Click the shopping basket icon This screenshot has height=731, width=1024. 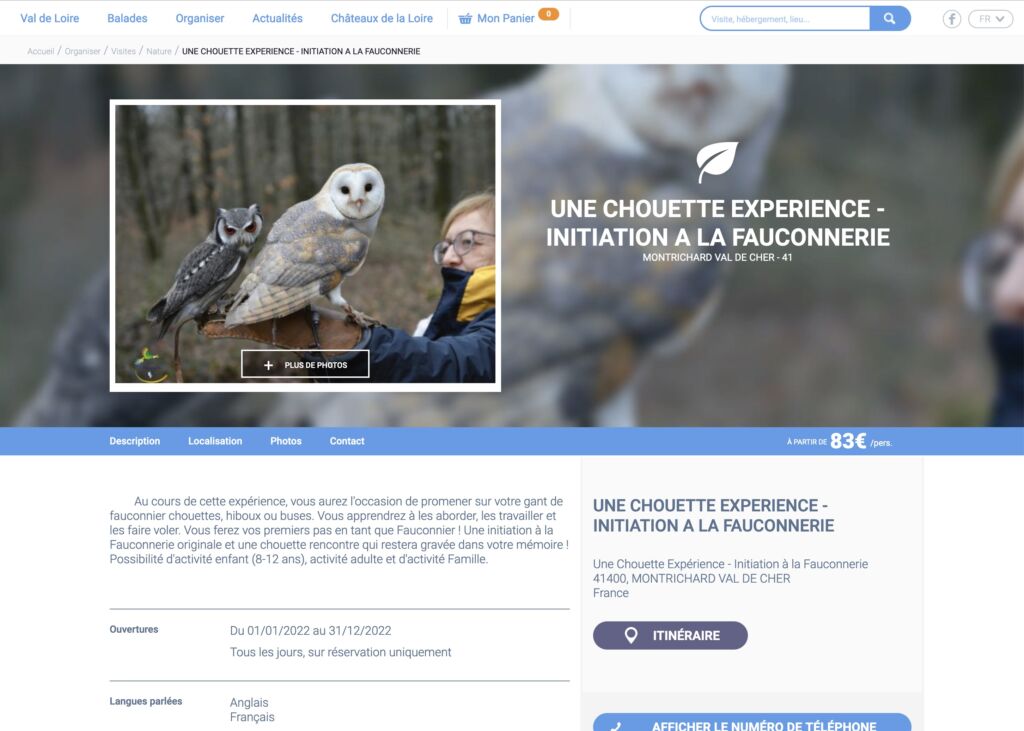pos(465,19)
